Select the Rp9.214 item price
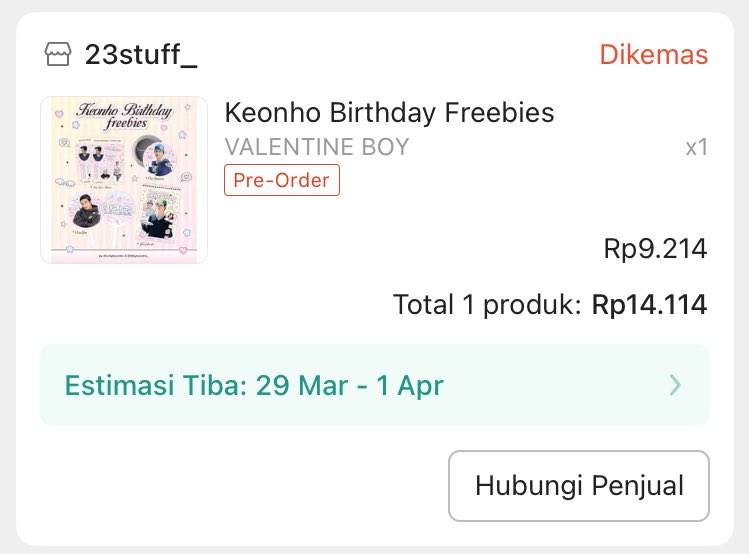 tap(655, 249)
